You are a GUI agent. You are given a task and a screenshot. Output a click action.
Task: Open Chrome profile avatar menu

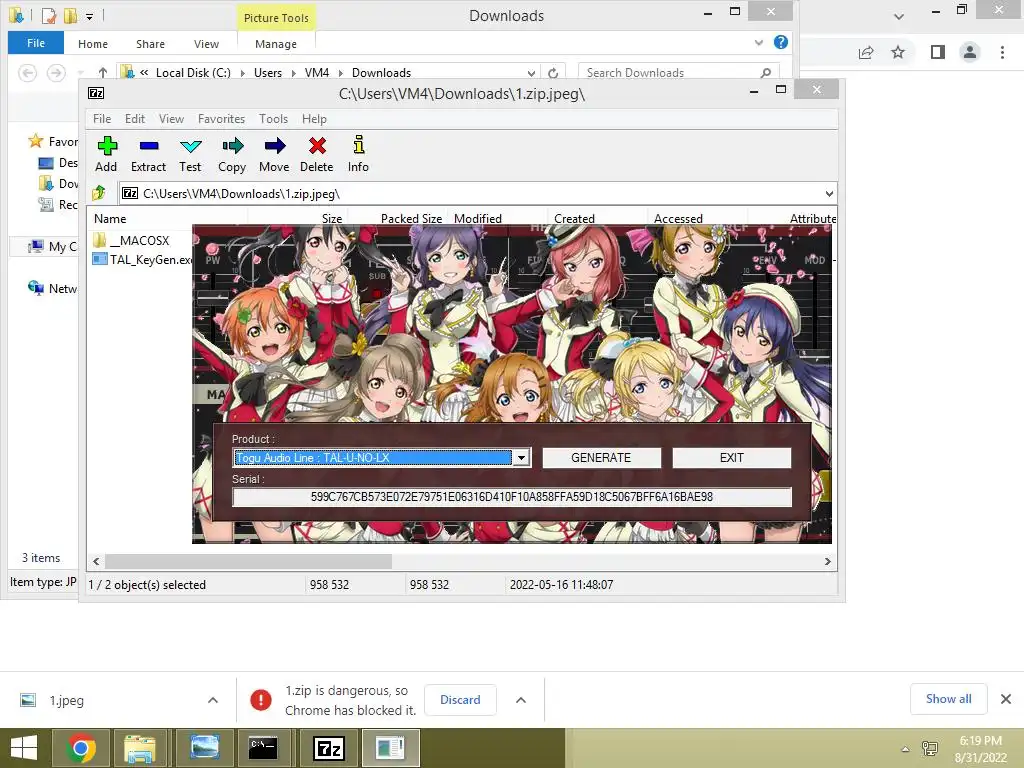(x=970, y=52)
